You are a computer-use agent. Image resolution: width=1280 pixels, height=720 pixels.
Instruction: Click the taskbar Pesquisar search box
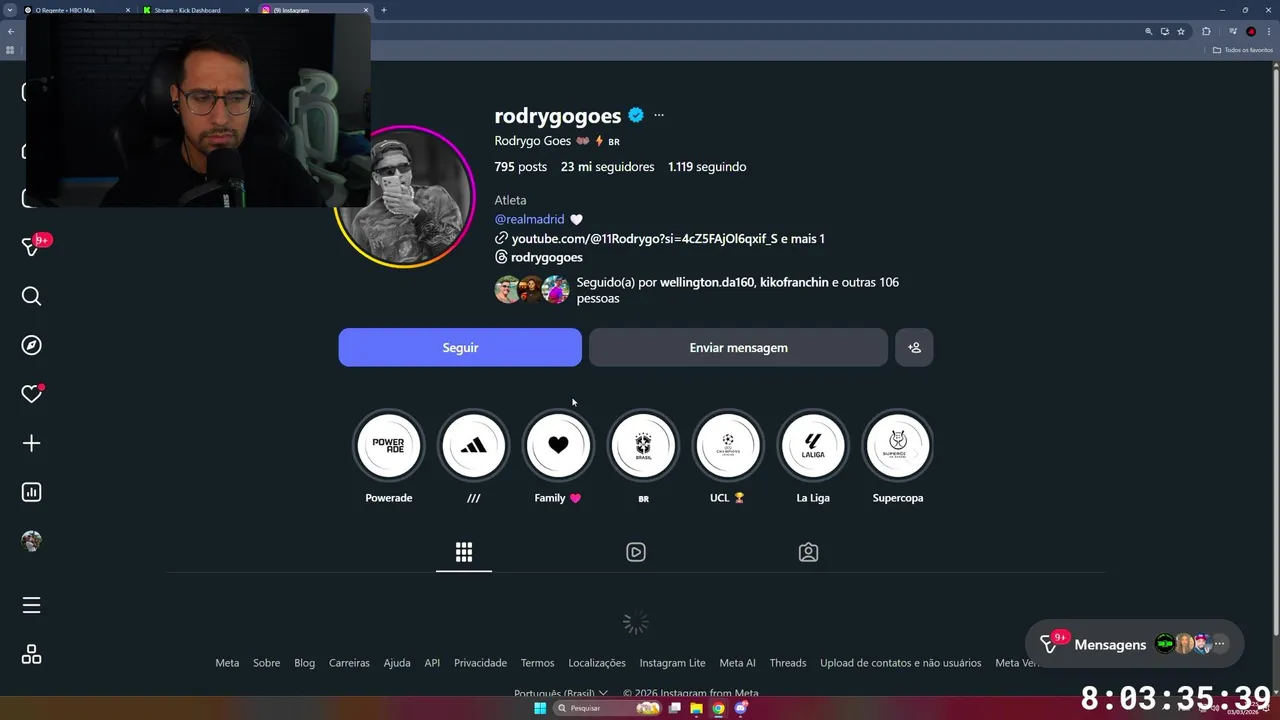608,708
